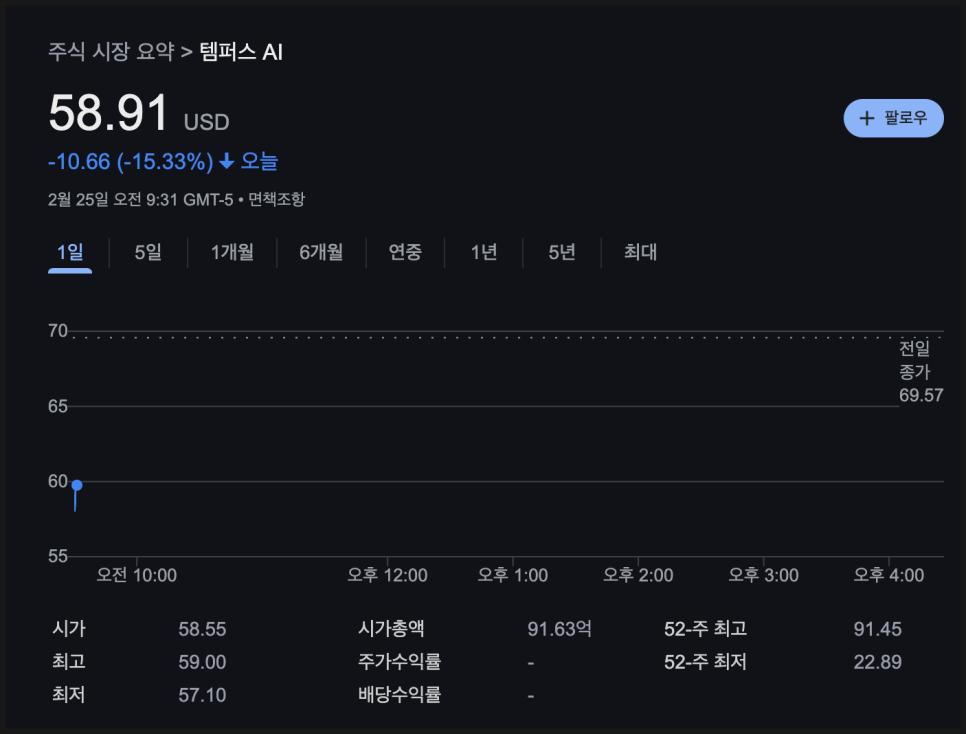
Task: Click the blue data point on chart
Action: (76, 486)
